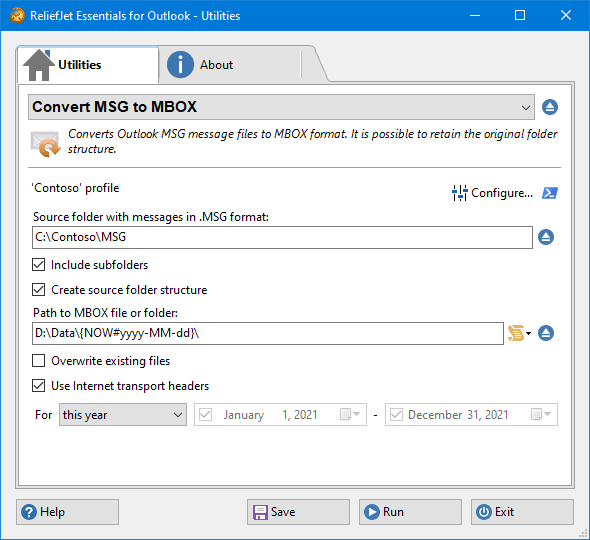Open the start date calendar picker
Screen dimensions: 590x540
pyautogui.click(x=350, y=414)
